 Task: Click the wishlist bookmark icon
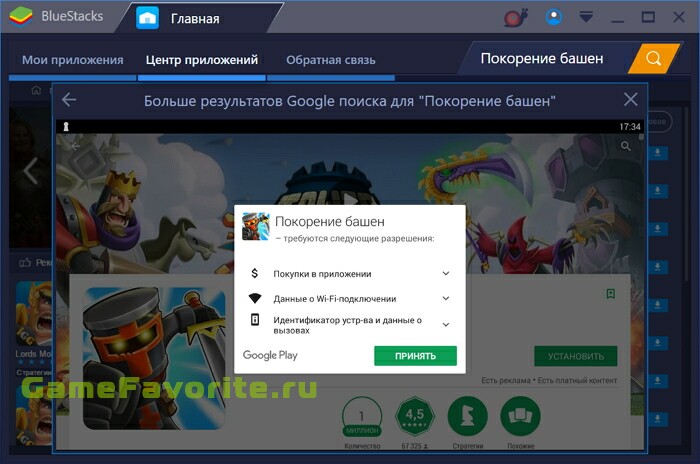tap(611, 293)
